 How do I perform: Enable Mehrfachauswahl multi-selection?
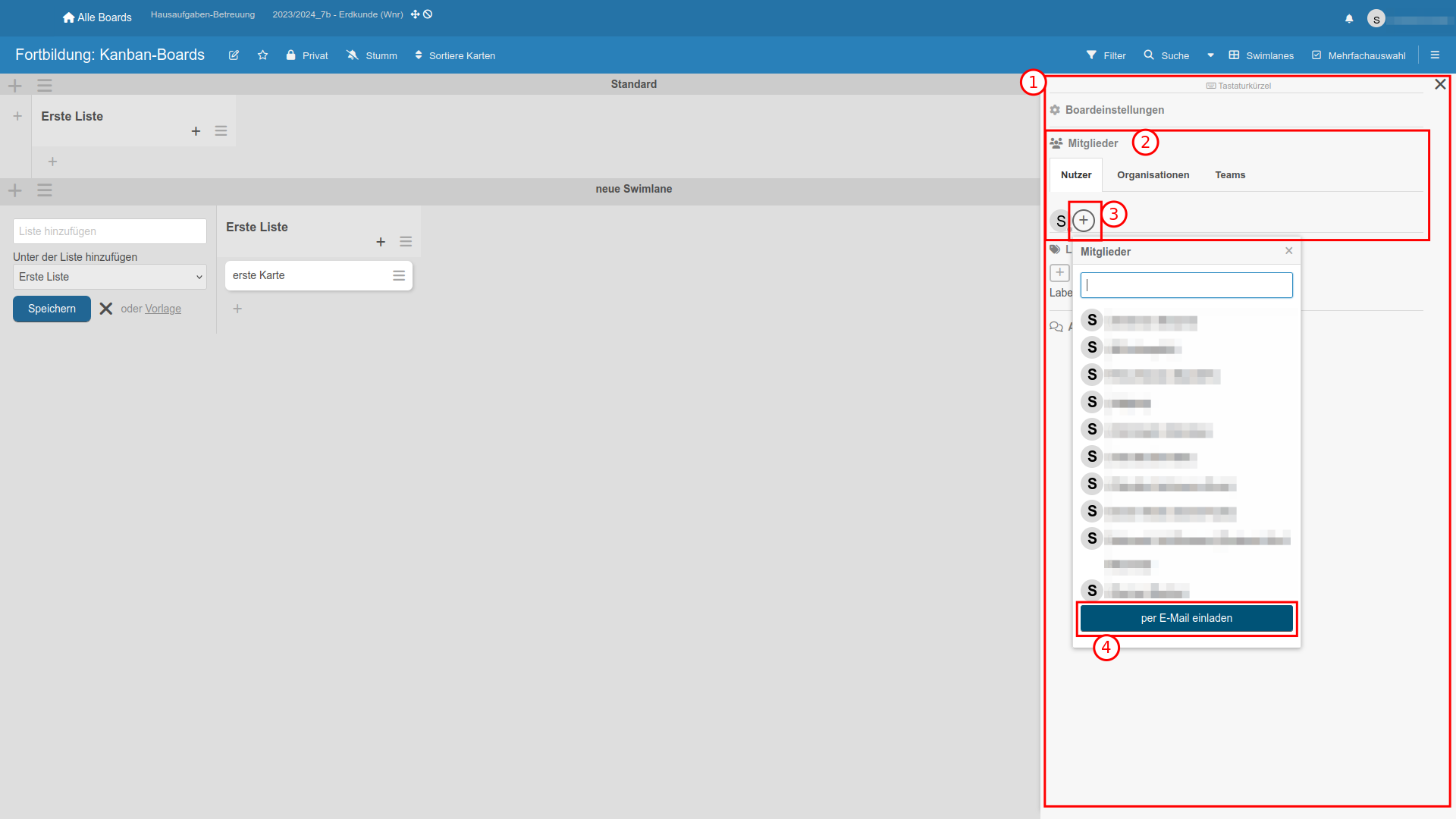1358,55
